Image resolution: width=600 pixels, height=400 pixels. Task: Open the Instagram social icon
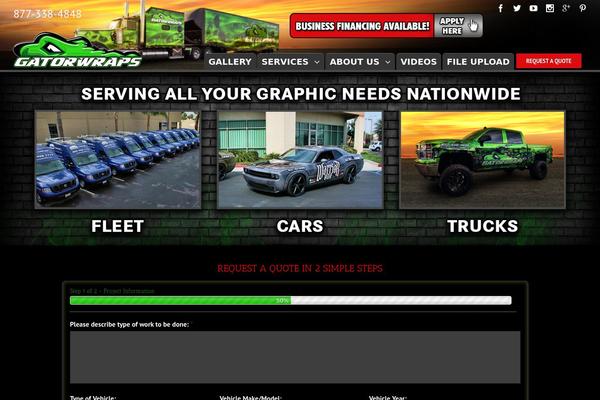point(550,8)
